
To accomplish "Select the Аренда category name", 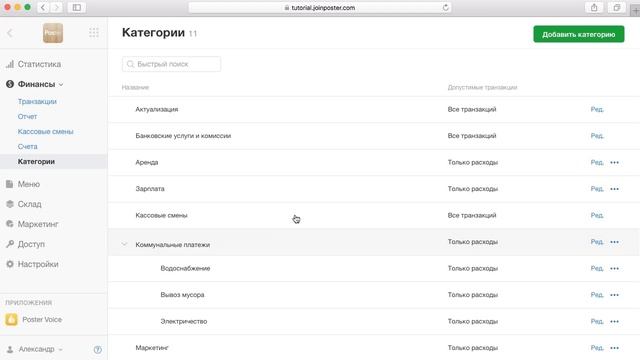I will pyautogui.click(x=147, y=162).
